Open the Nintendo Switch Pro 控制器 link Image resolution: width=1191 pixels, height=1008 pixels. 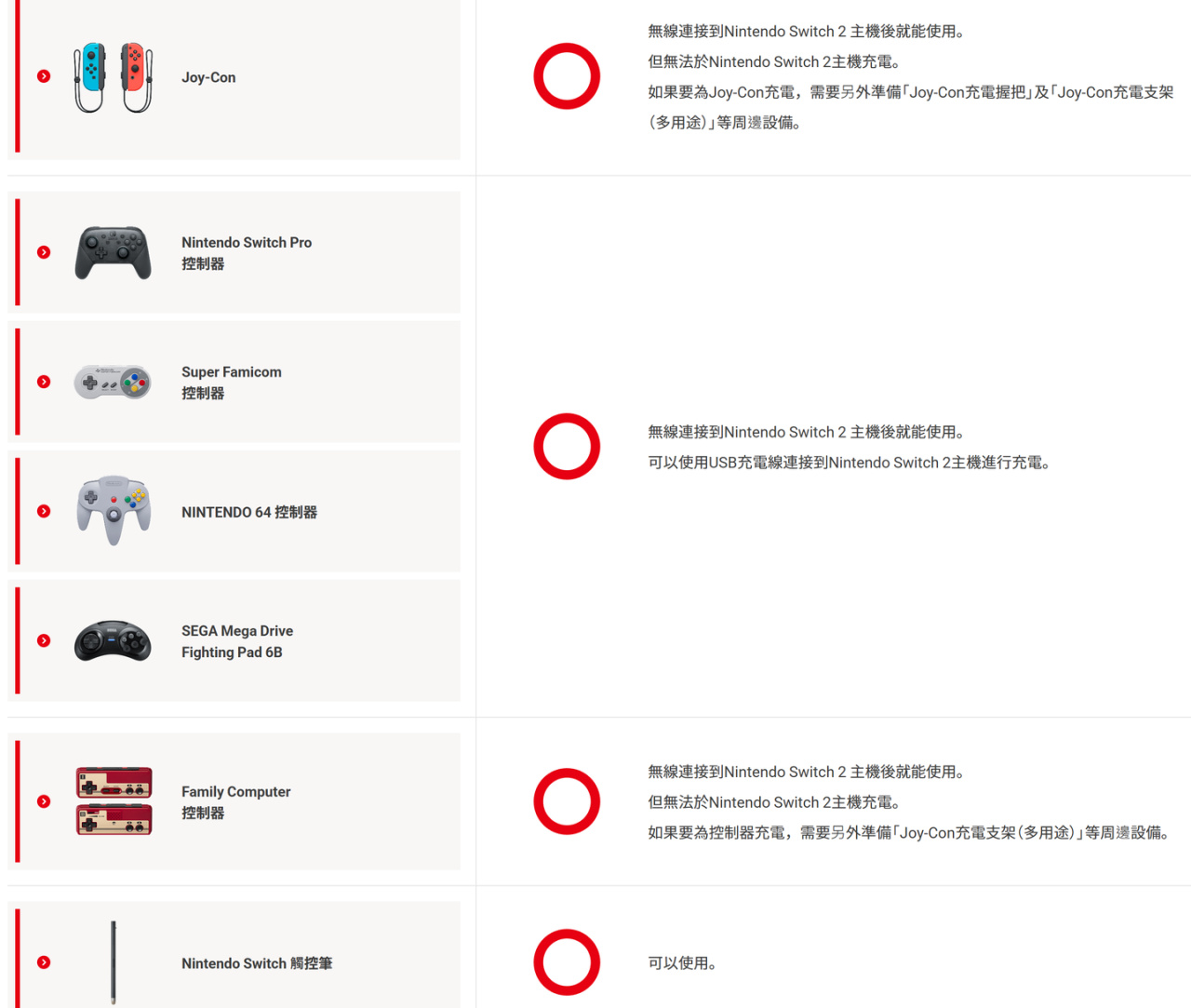click(x=247, y=252)
